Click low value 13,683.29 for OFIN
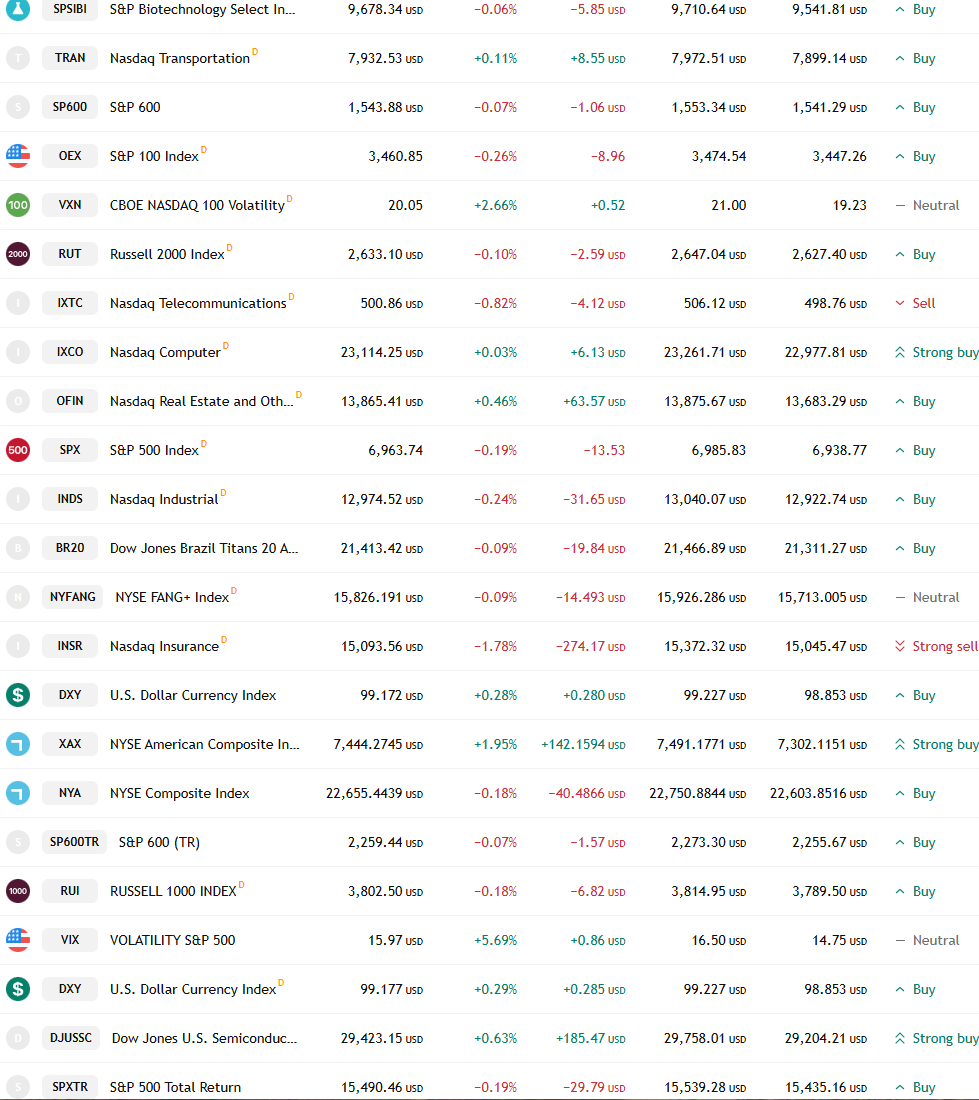The image size is (979, 1100). 825,401
